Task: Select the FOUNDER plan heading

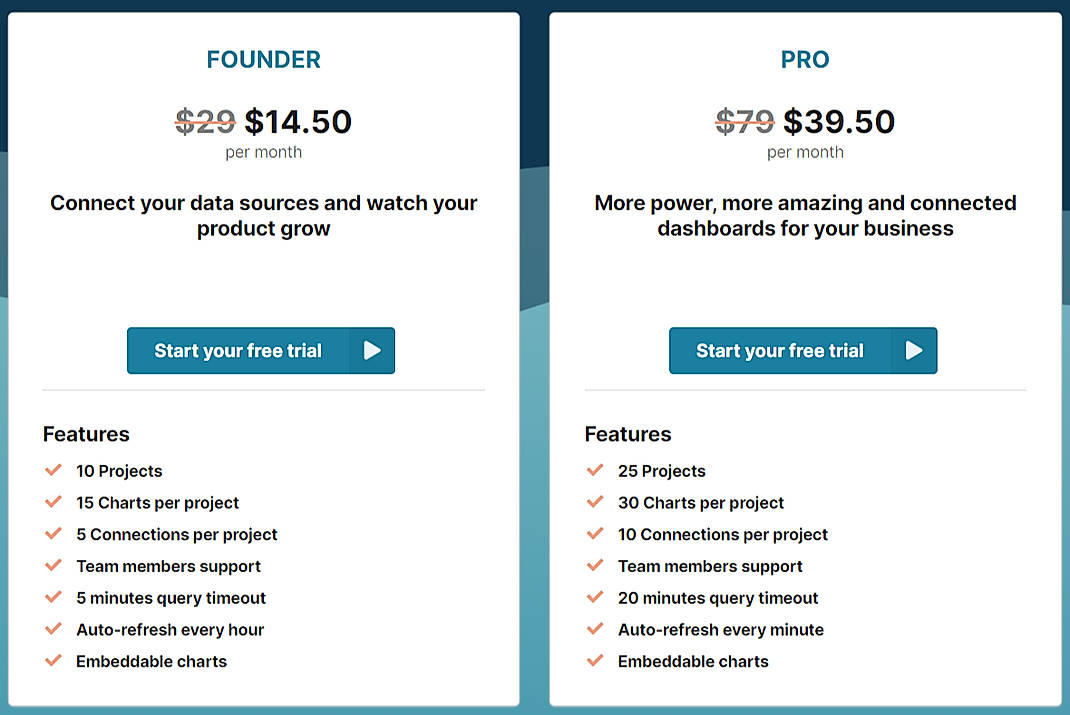Action: point(263,59)
